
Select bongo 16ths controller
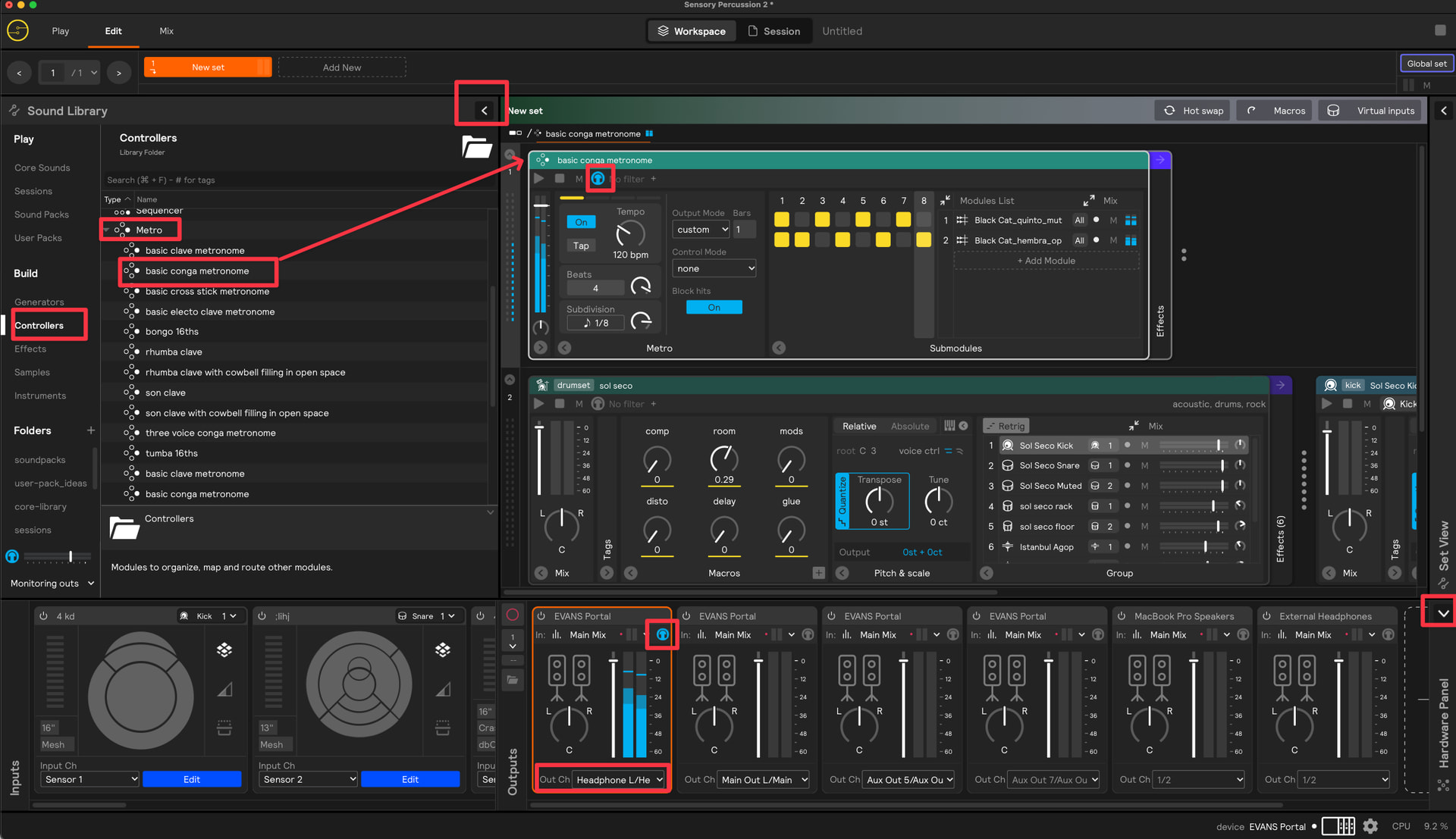click(172, 332)
